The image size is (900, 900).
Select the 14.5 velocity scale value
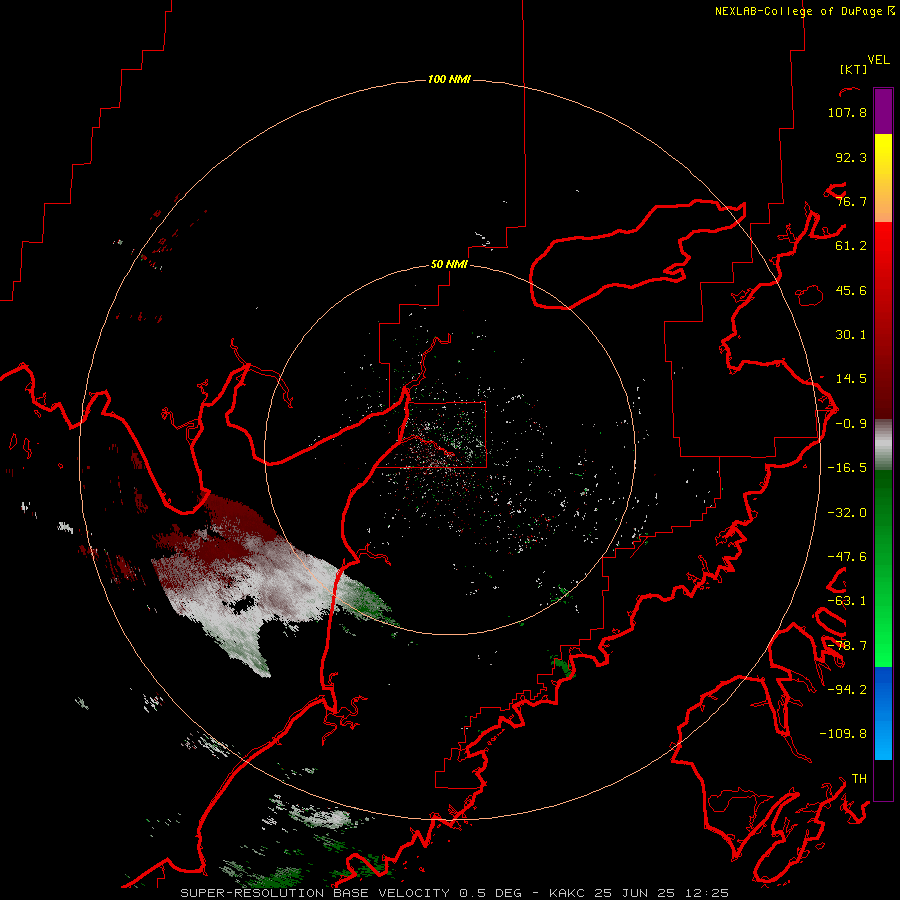coord(851,379)
